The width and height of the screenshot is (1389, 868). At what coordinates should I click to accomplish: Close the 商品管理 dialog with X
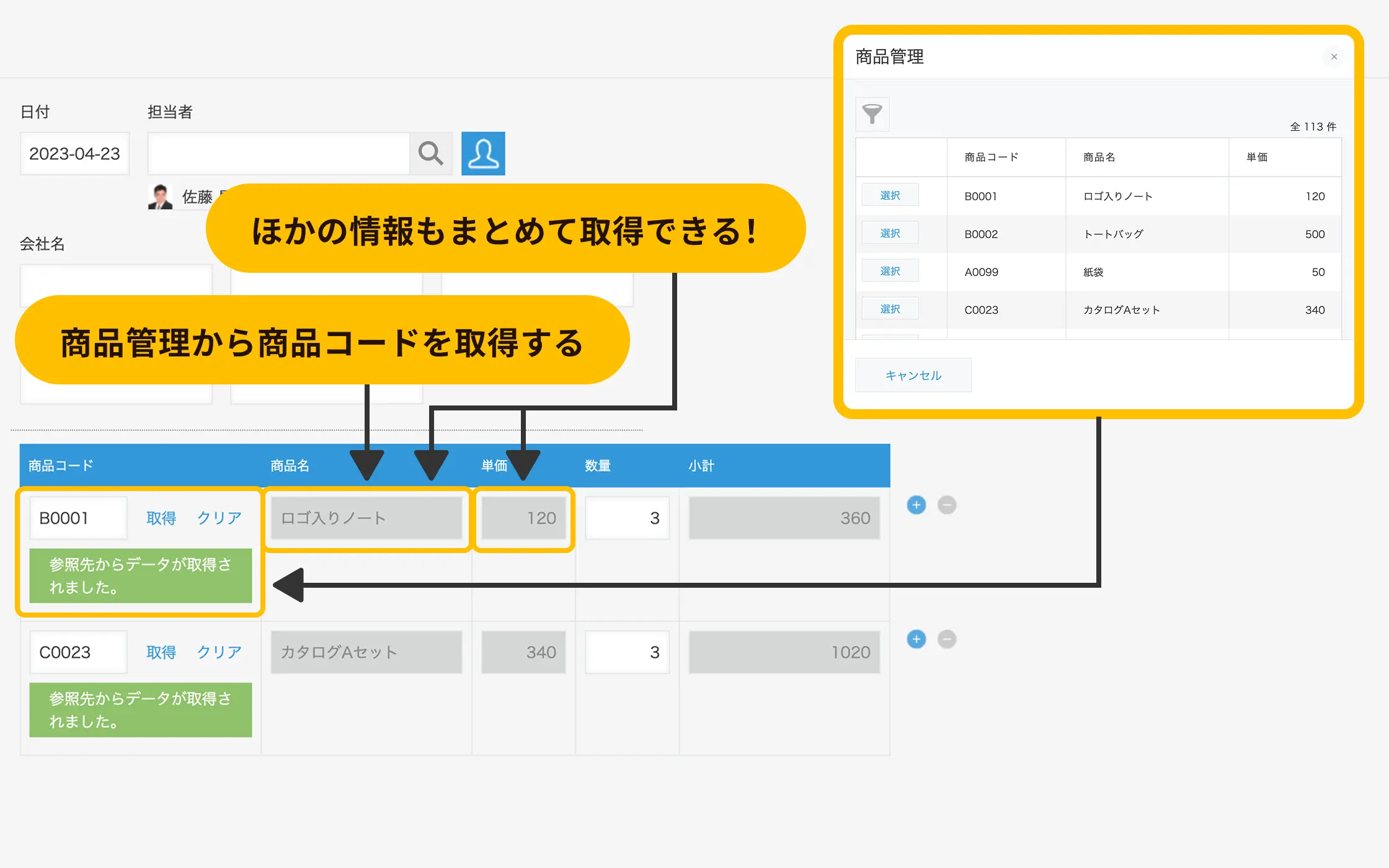[x=1334, y=57]
